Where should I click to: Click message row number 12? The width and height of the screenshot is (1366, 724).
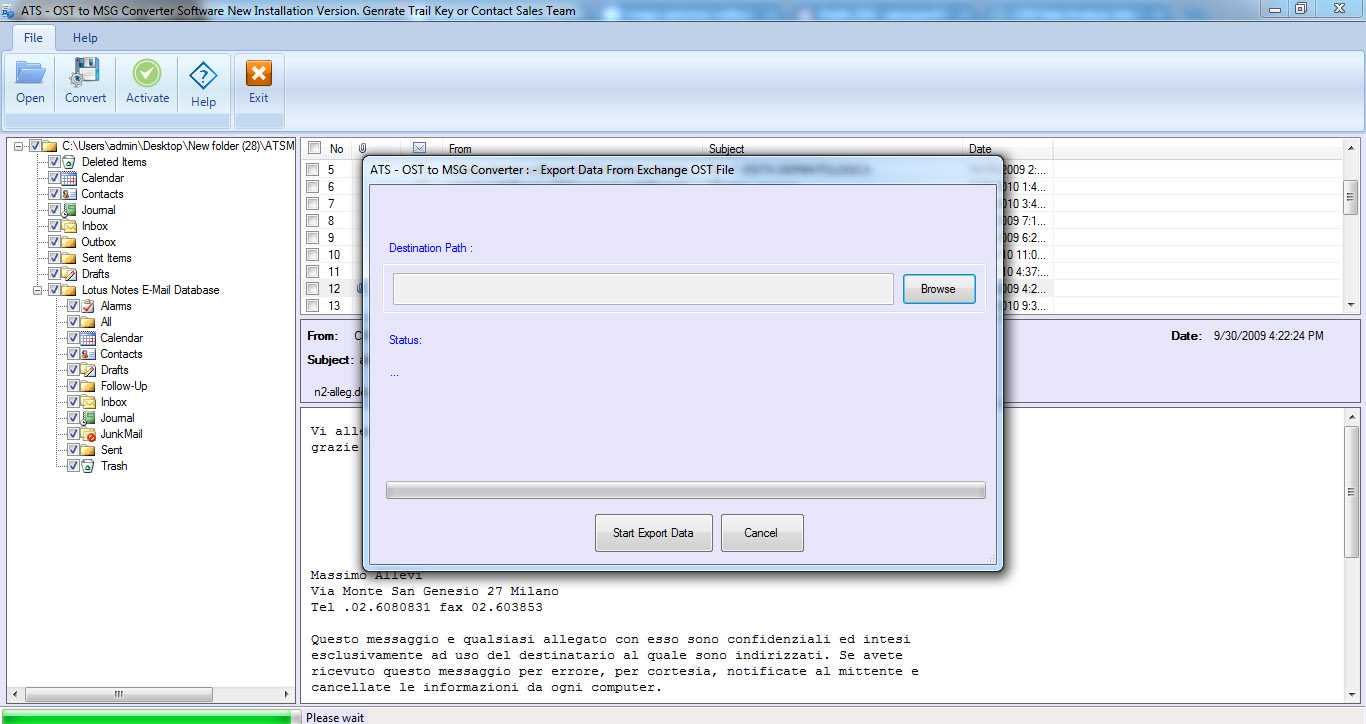pyautogui.click(x=334, y=289)
